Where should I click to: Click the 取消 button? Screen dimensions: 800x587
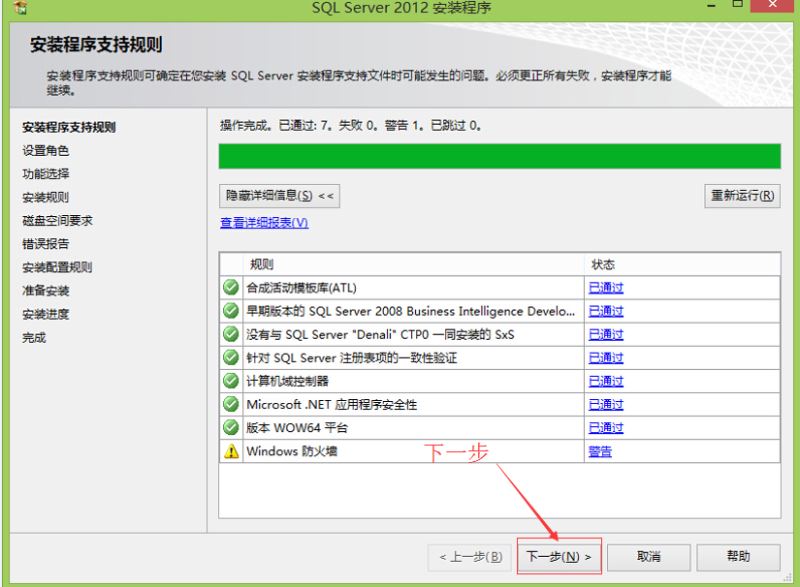(x=648, y=557)
